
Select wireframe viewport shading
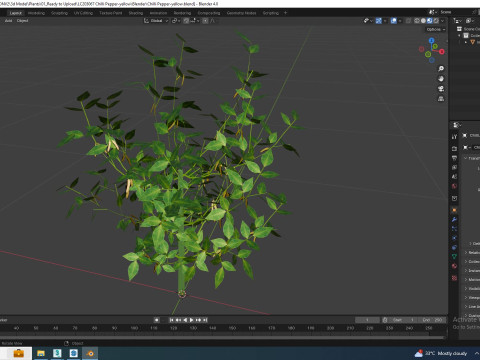[417, 21]
